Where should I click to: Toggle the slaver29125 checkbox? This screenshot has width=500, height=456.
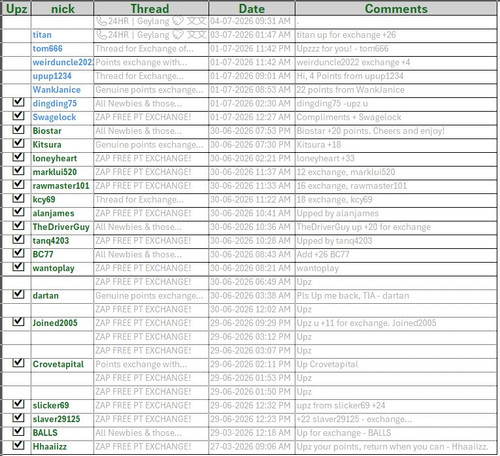[18, 418]
